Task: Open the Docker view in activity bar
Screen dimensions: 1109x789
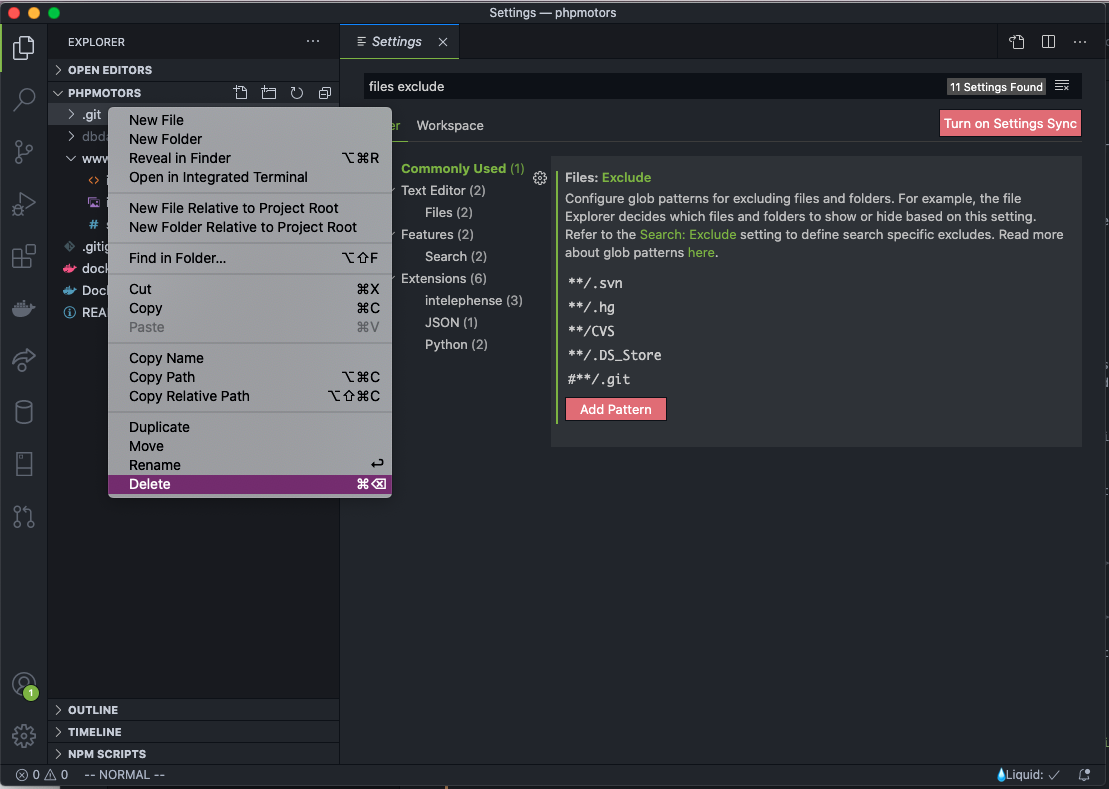Action: coord(23,308)
